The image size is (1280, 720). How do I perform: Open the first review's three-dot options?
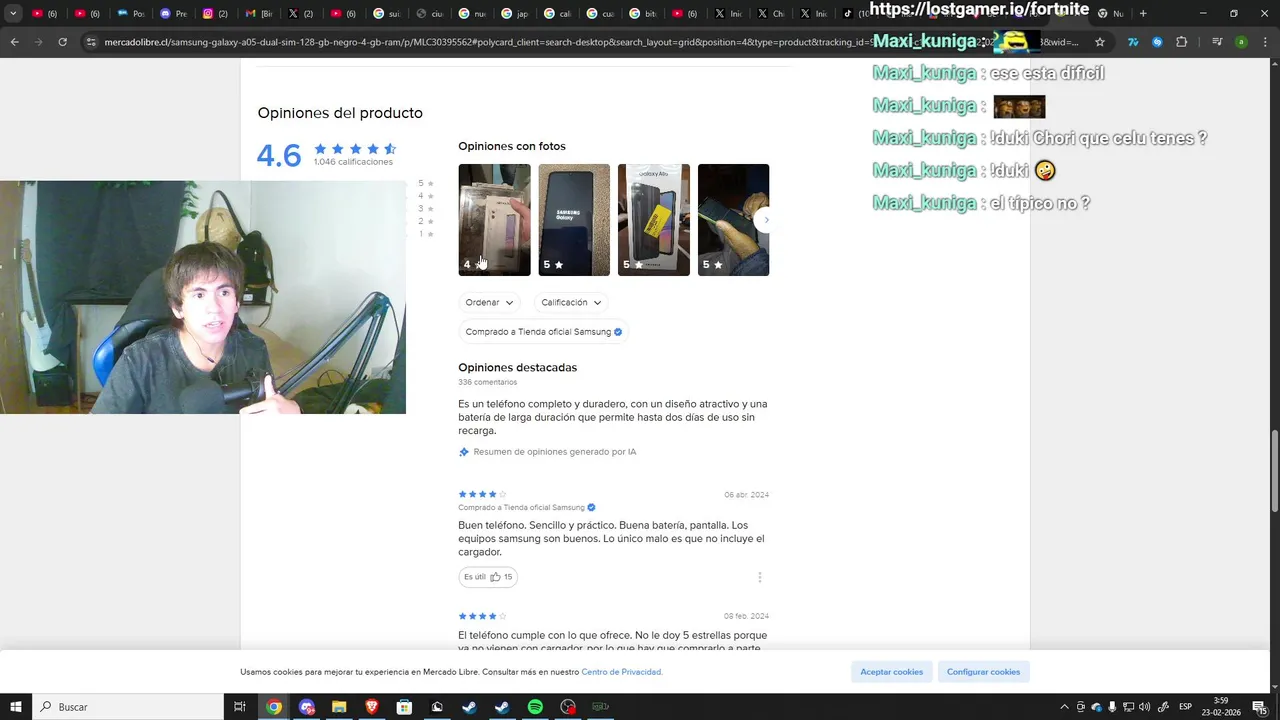tap(760, 577)
